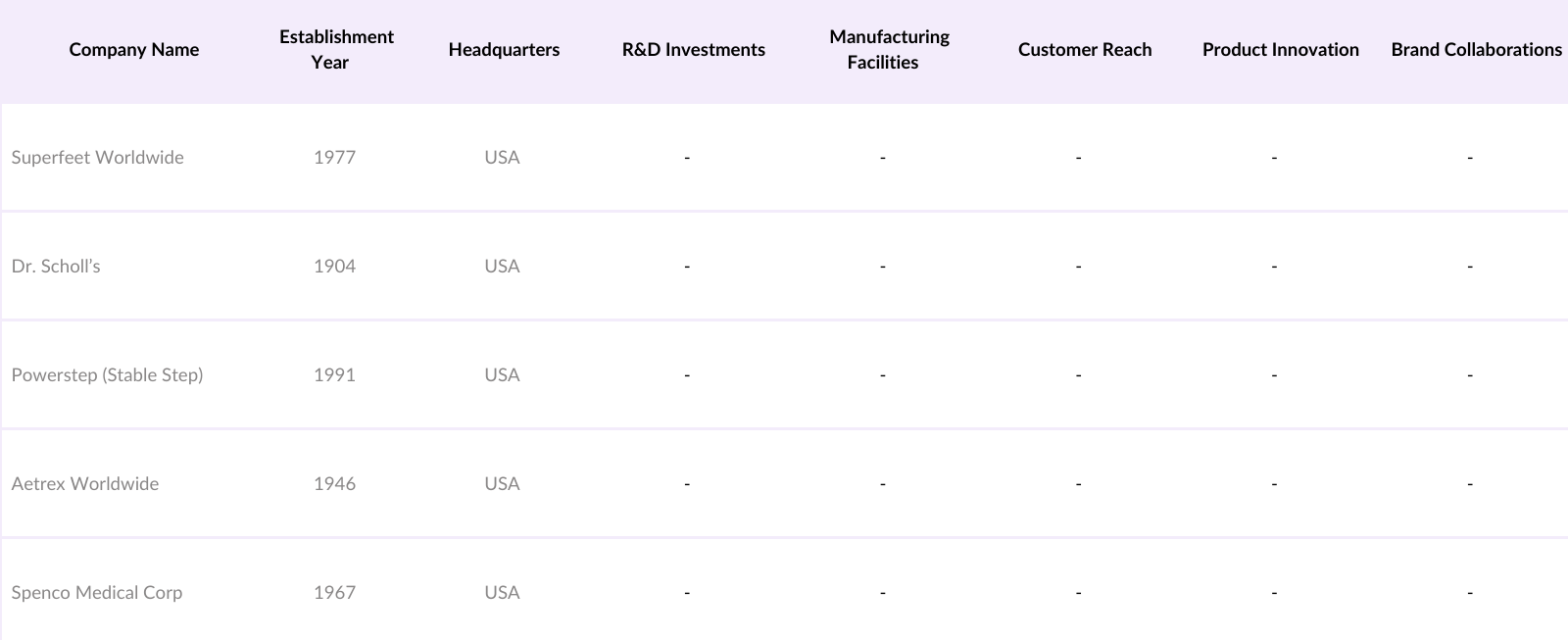1568x640 pixels.
Task: Select the Product Innovation column header
Action: click(1280, 50)
